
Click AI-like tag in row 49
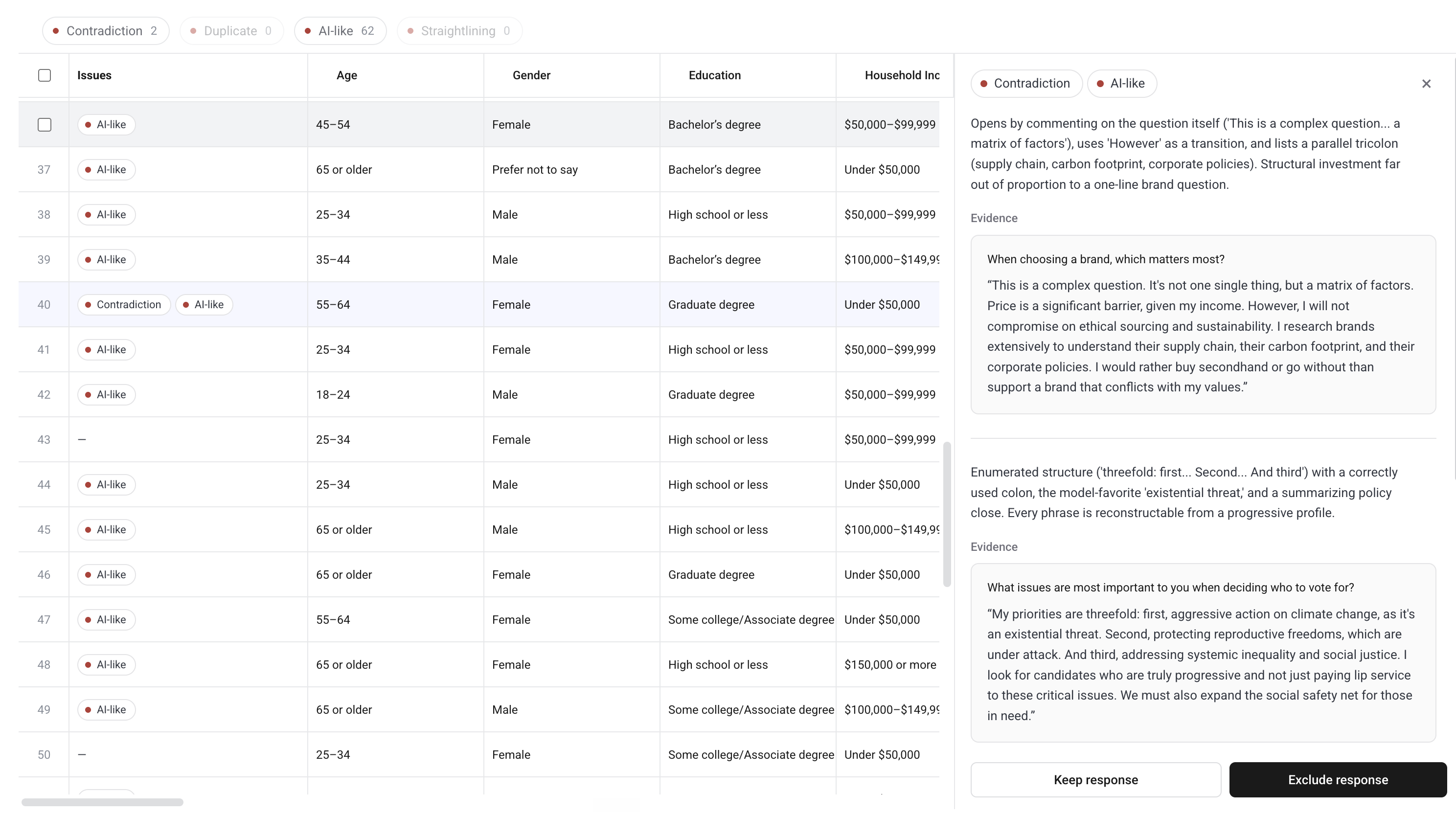coord(106,710)
